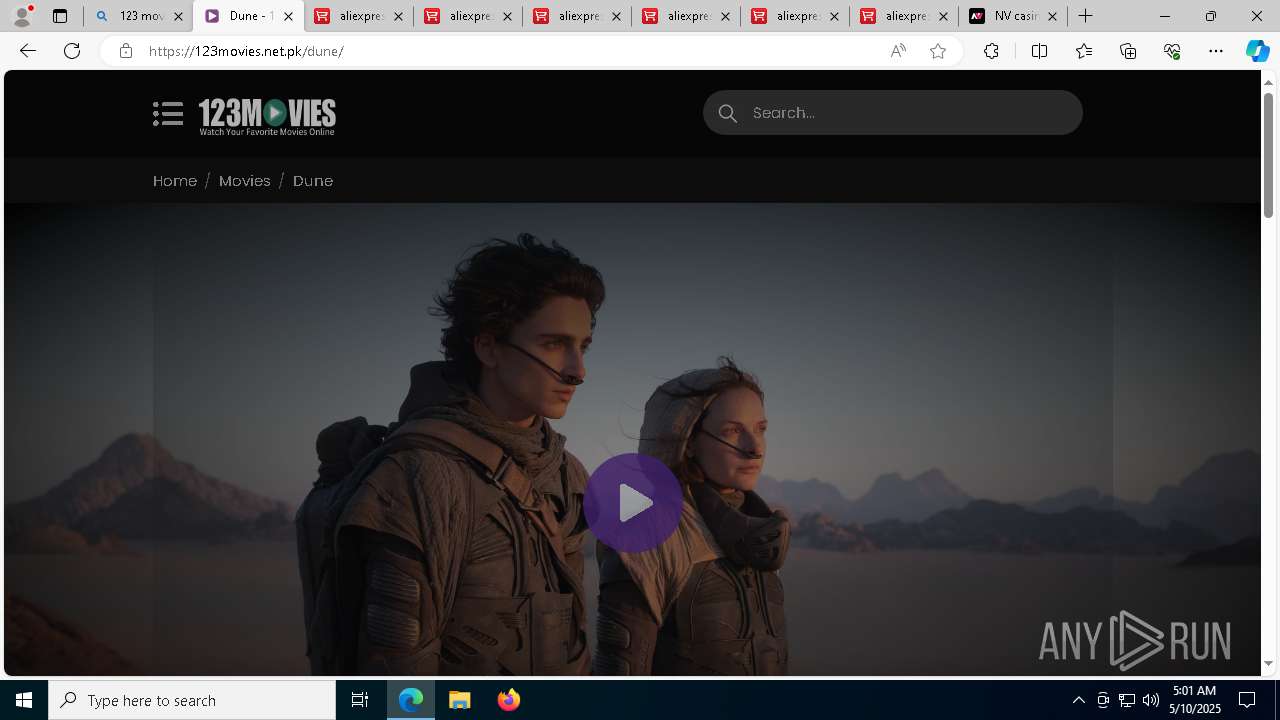
Task: Open the clock and date flyout
Action: (1194, 700)
